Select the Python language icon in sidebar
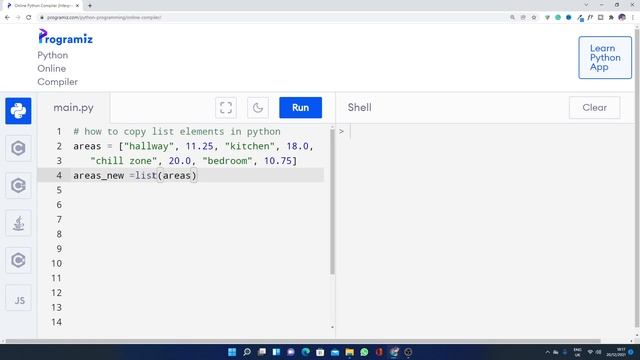Image resolution: width=640 pixels, height=360 pixels. tap(18, 111)
